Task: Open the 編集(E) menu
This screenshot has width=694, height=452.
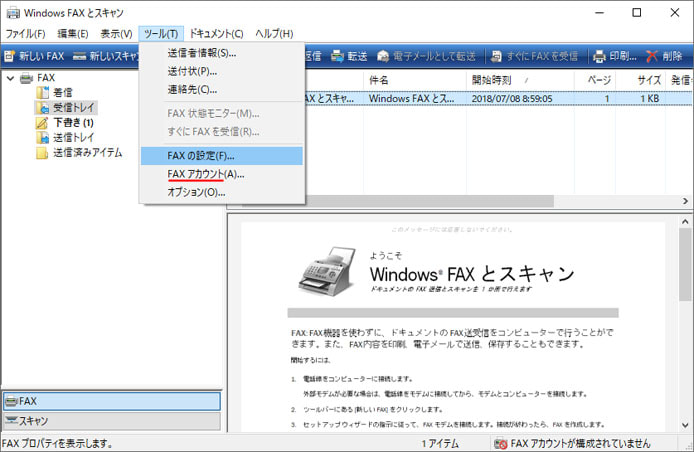Action: [73, 34]
